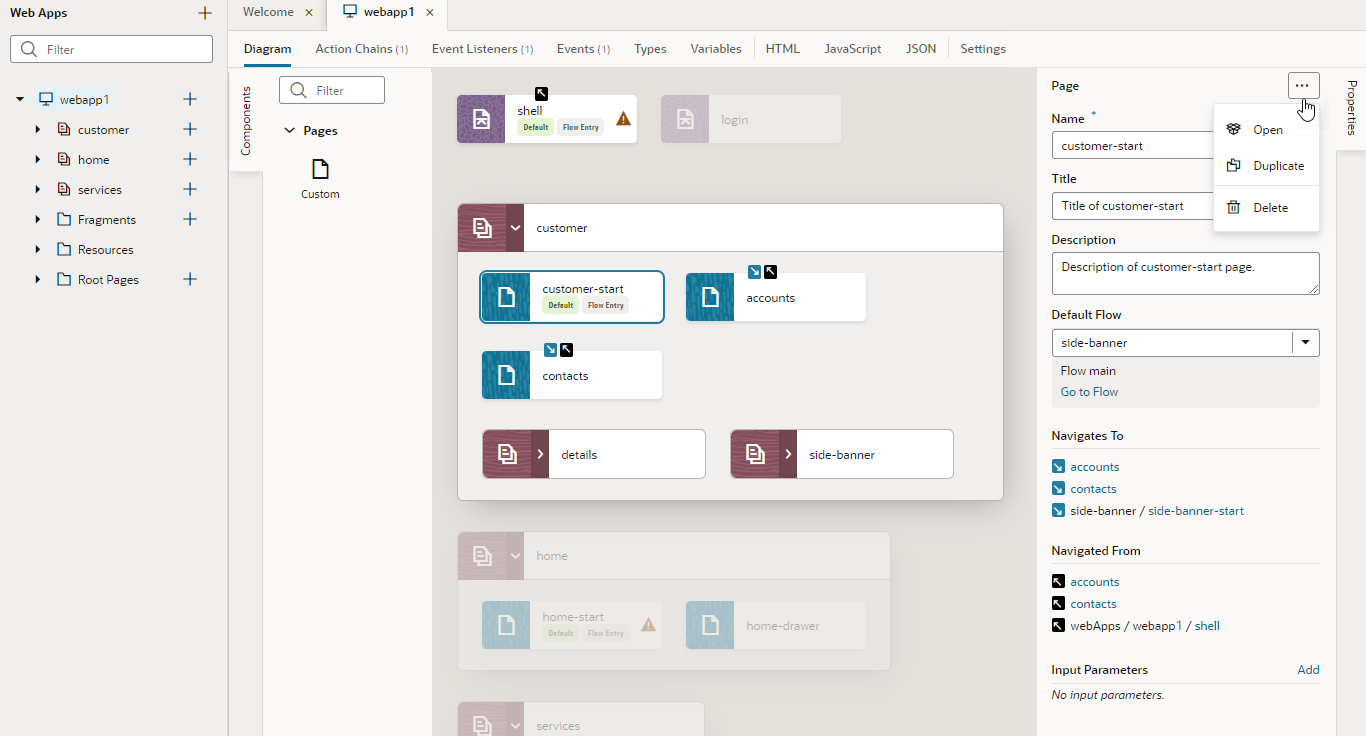Open side-banner-start link under Navigates To
The image size is (1366, 736).
click(1196, 511)
